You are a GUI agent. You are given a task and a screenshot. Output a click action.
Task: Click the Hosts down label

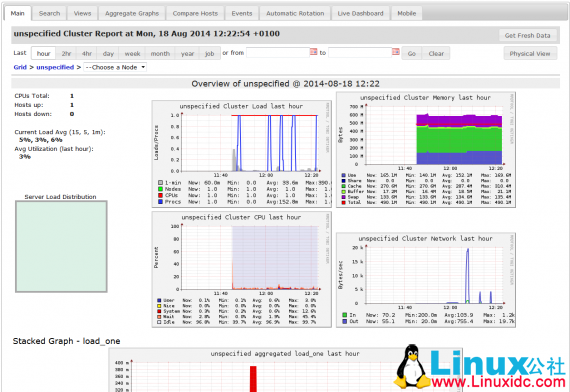coord(33,114)
